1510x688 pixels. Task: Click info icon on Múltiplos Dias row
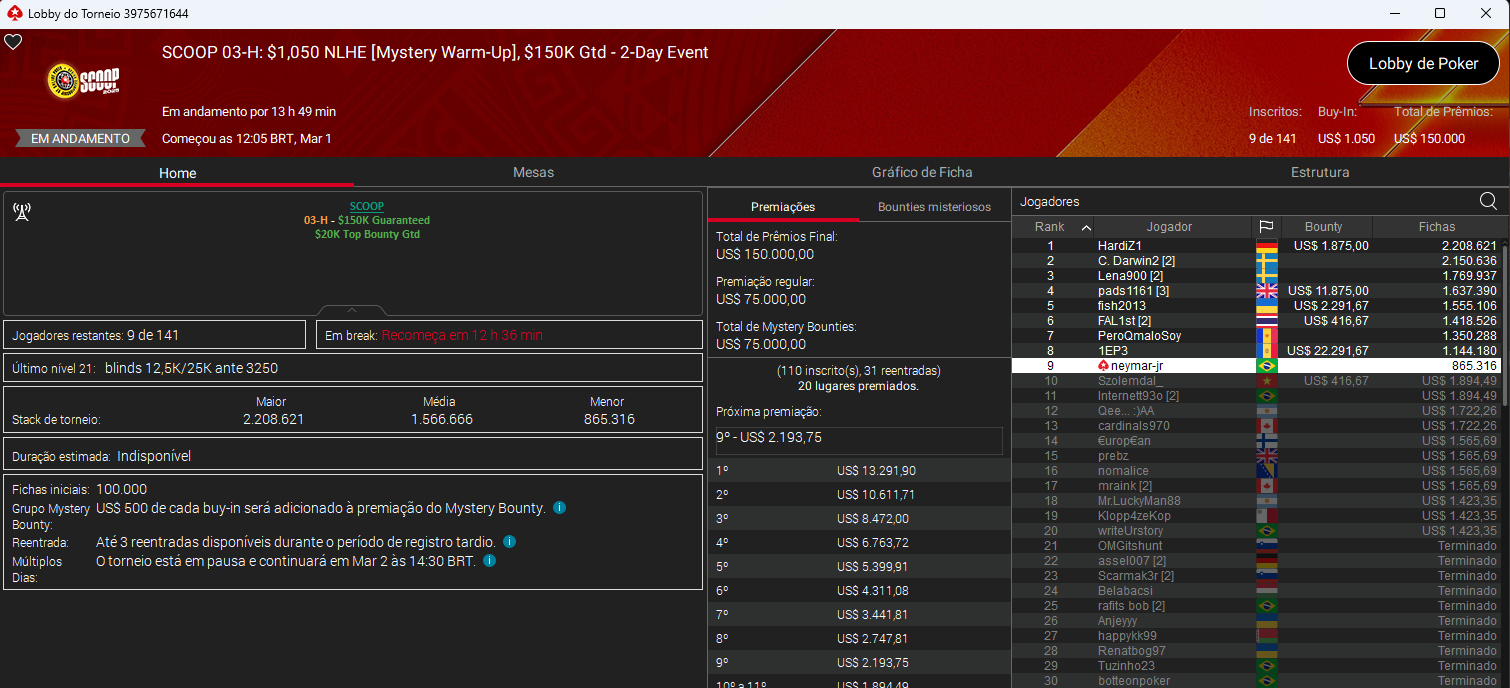coord(489,561)
